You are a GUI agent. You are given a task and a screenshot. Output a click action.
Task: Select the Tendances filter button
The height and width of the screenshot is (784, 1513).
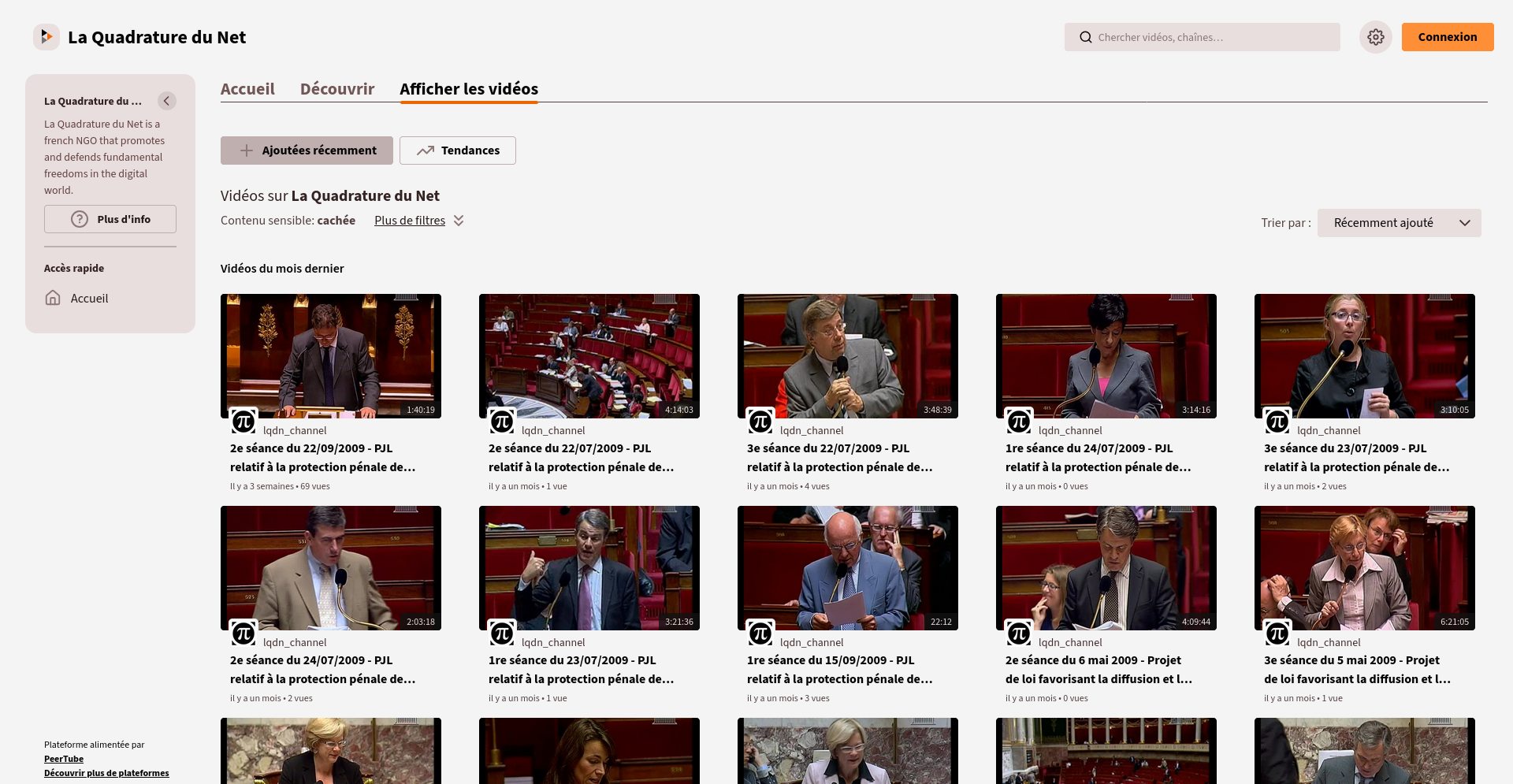point(458,150)
